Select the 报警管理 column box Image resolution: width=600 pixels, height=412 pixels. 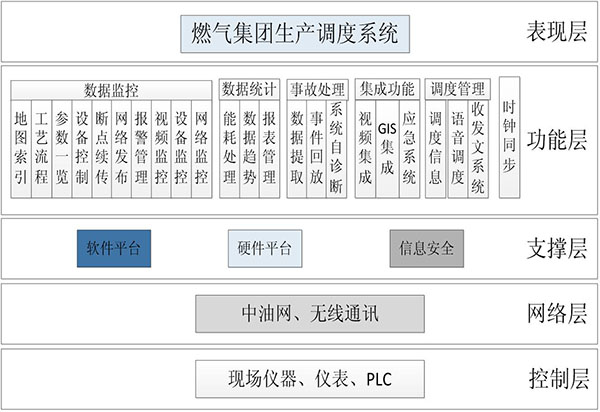(141, 149)
